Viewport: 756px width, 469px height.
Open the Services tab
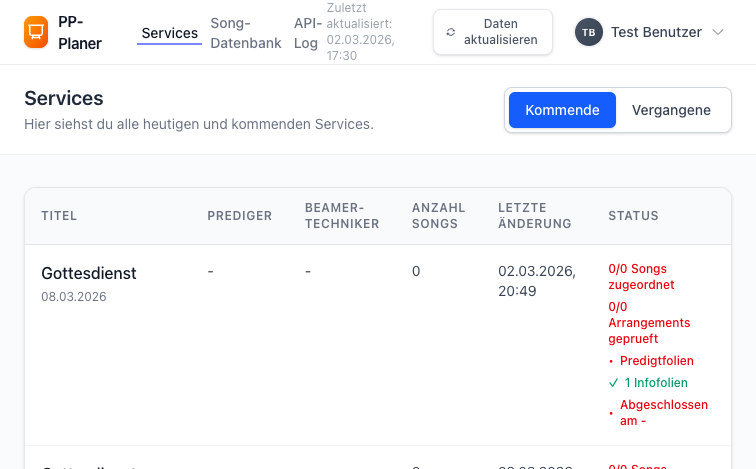(169, 33)
